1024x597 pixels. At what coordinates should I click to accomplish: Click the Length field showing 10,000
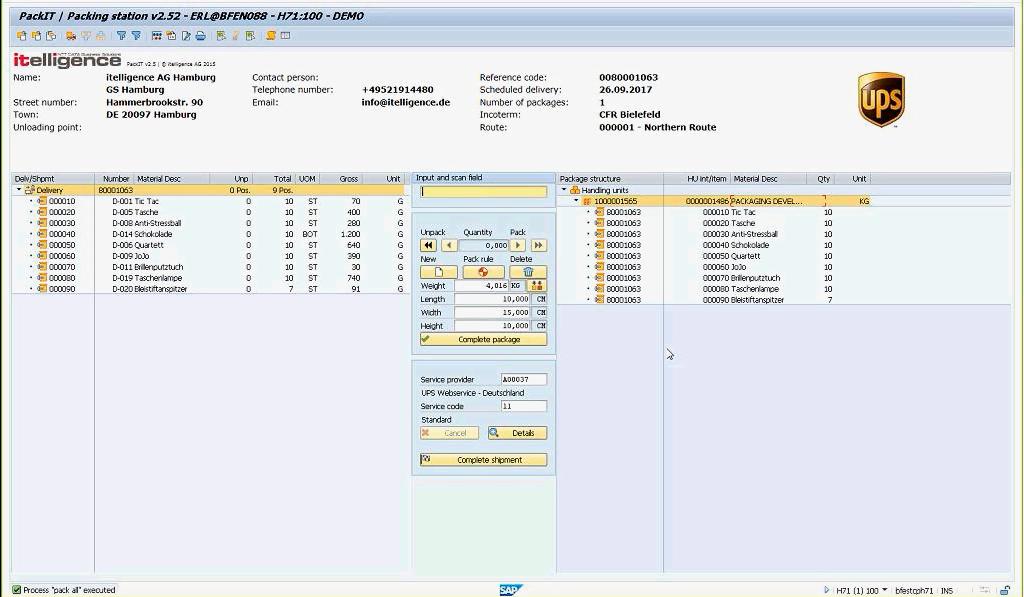[x=492, y=299]
